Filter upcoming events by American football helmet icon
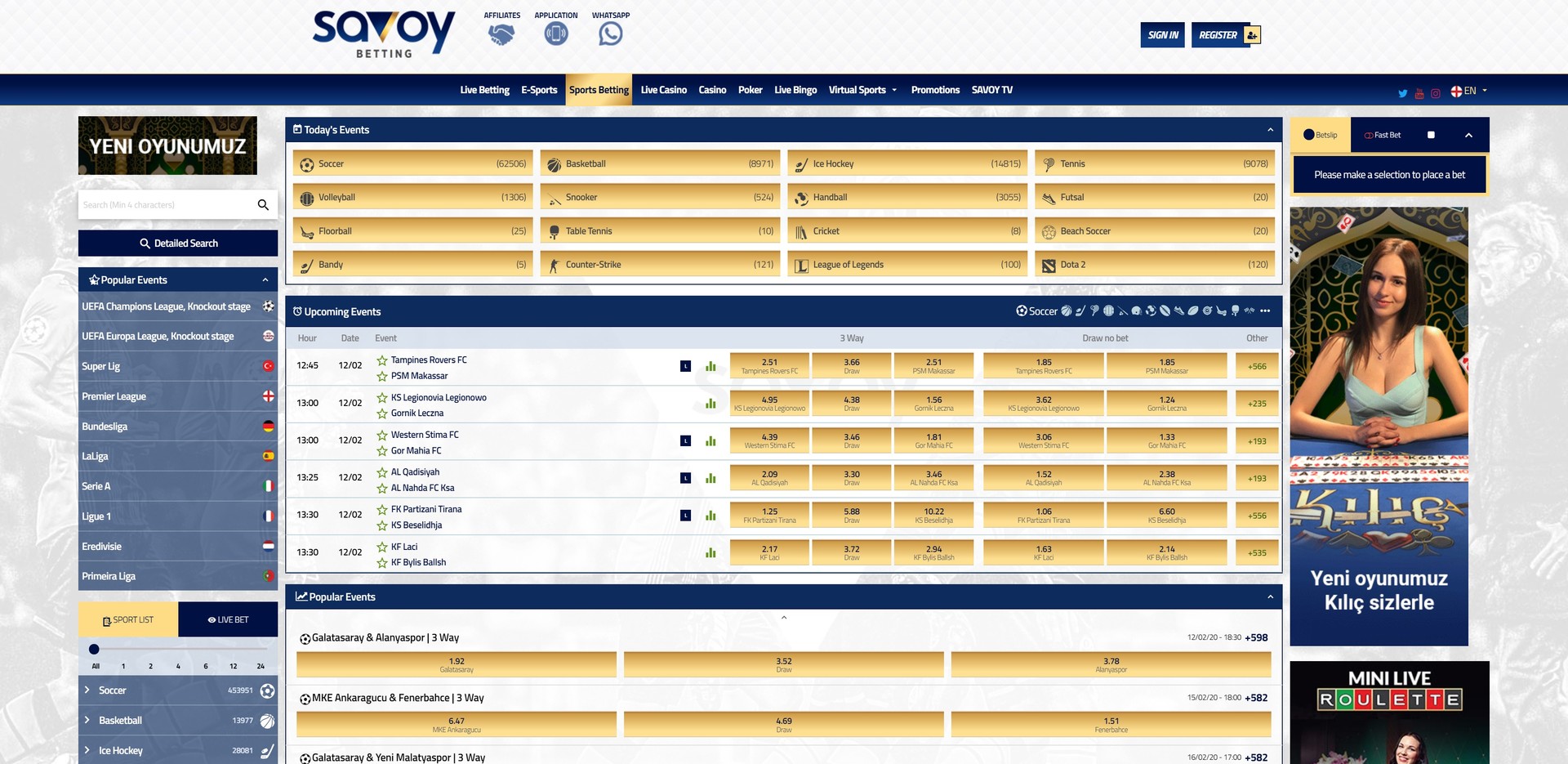 pos(1136,311)
